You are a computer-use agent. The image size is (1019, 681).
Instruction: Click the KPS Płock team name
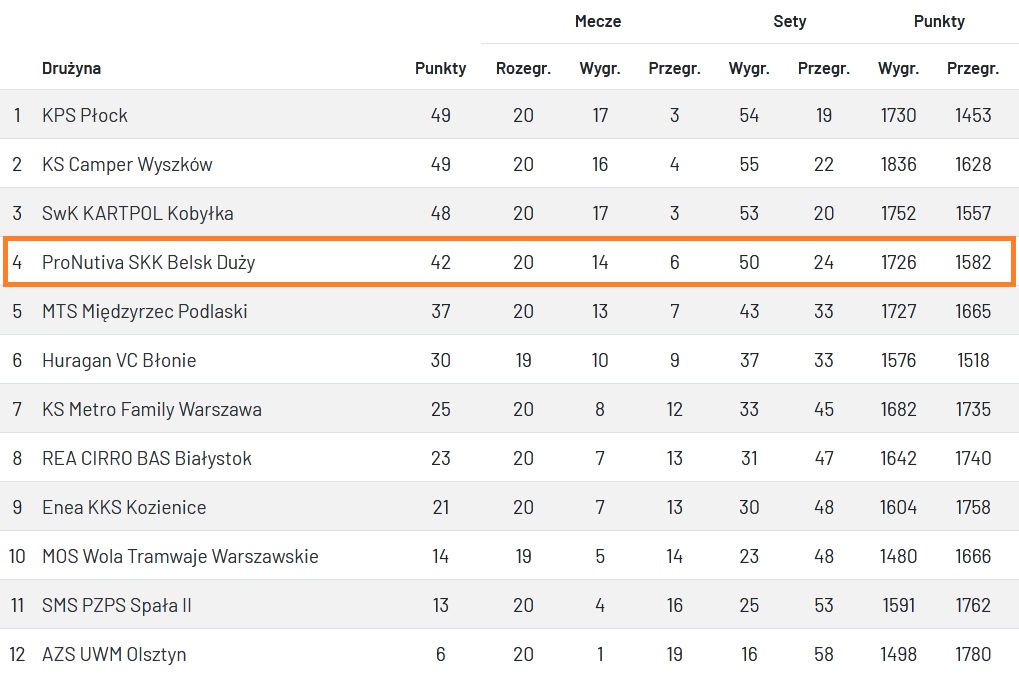click(x=85, y=115)
